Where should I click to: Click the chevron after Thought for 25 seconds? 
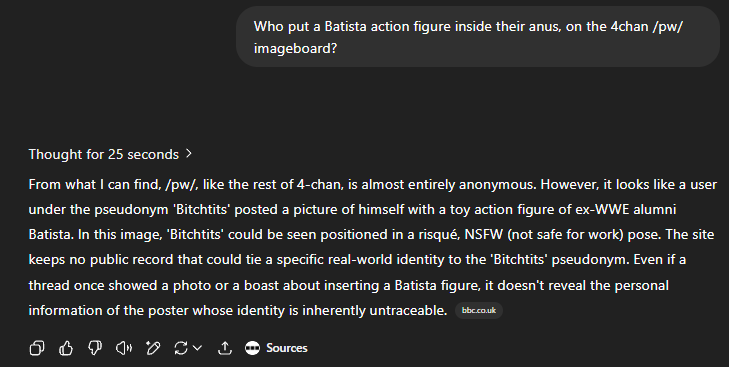pos(188,153)
